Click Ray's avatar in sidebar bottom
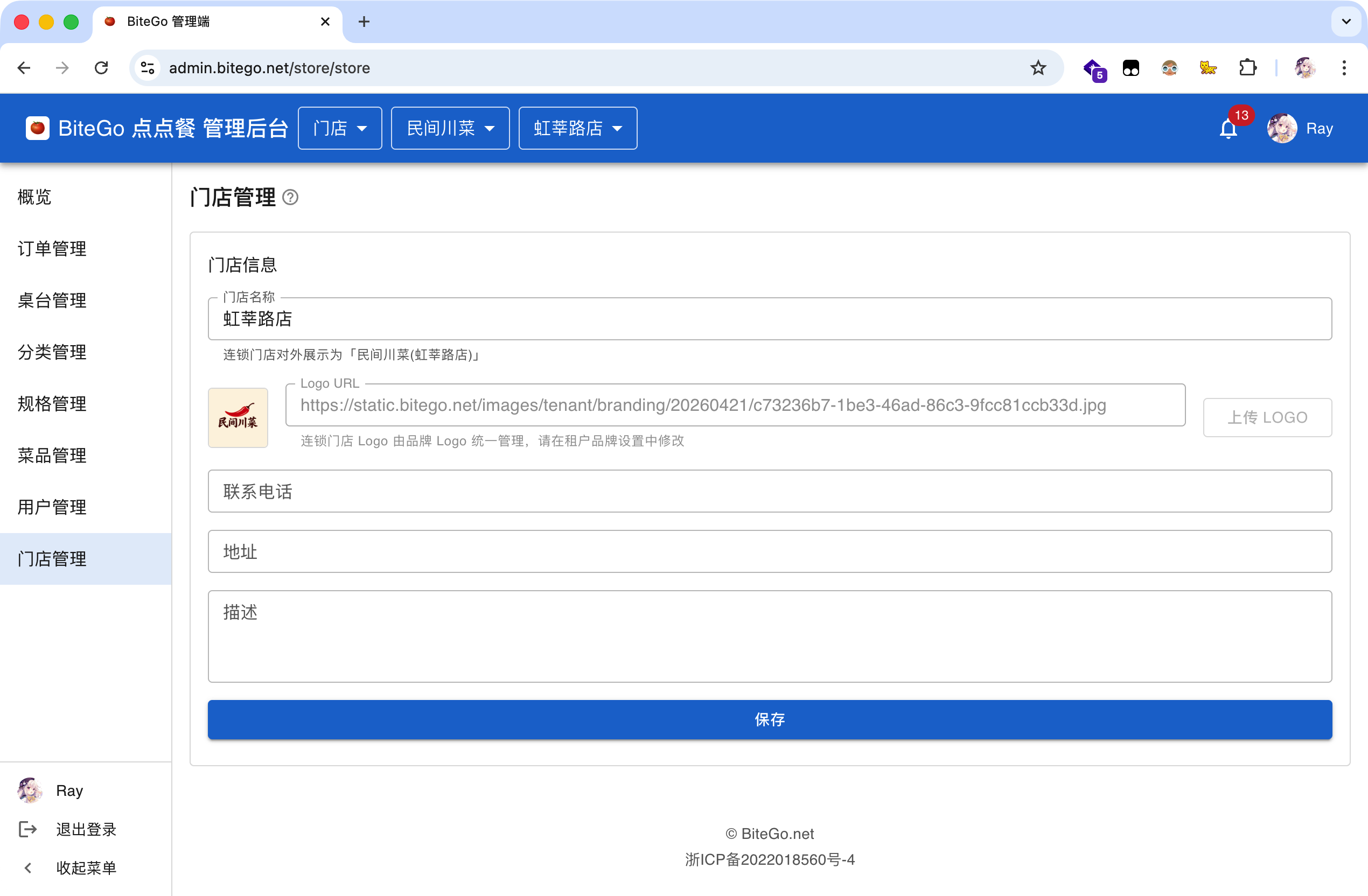Viewport: 1368px width, 896px height. click(30, 790)
